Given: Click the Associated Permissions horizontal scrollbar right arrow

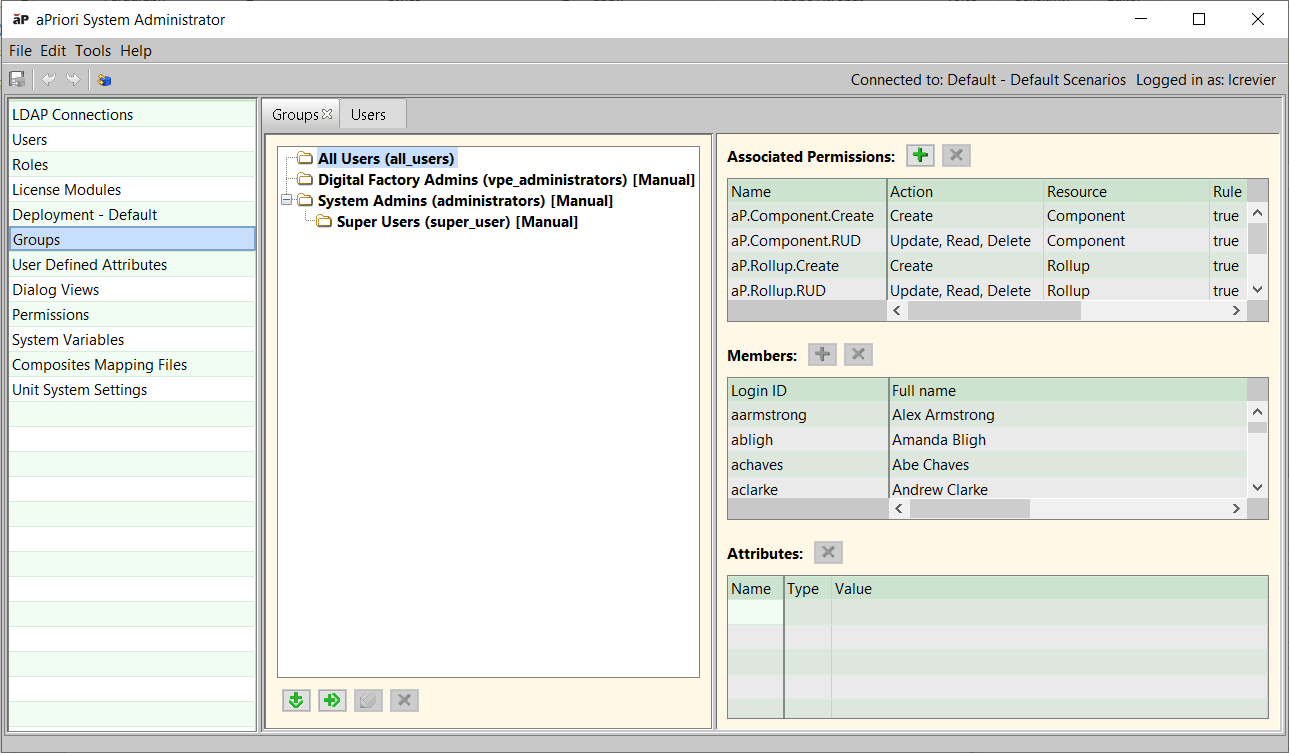Looking at the screenshot, I should [x=1236, y=311].
